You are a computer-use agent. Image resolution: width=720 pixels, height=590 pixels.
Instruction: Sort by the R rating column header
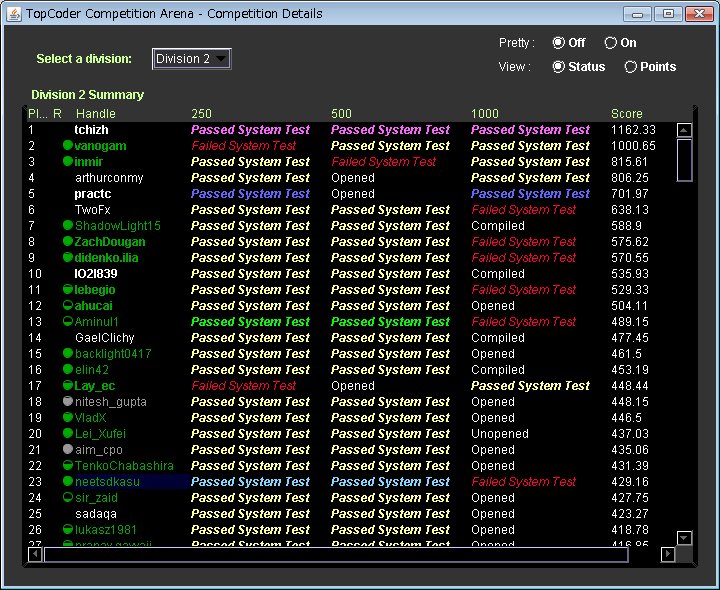coord(57,113)
